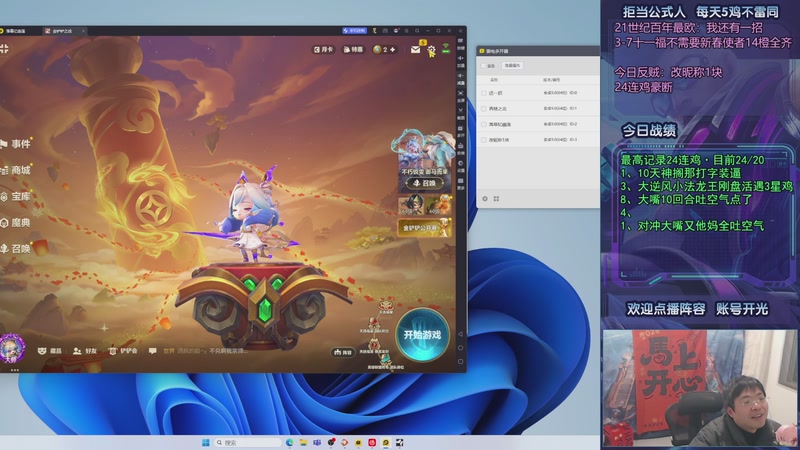Add currency via the plus beside coin count
The image size is (800, 450).
pyautogui.click(x=392, y=49)
